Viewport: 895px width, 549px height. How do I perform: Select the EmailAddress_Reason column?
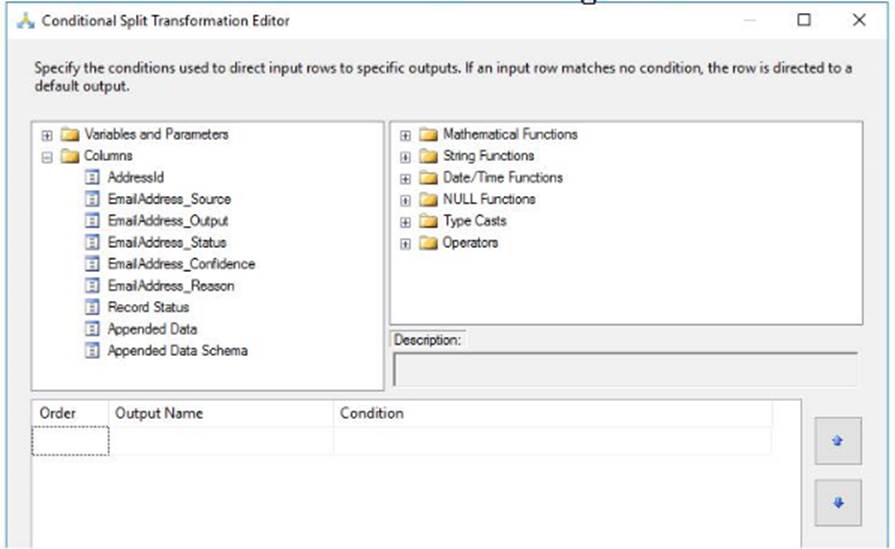pyautogui.click(x=170, y=286)
